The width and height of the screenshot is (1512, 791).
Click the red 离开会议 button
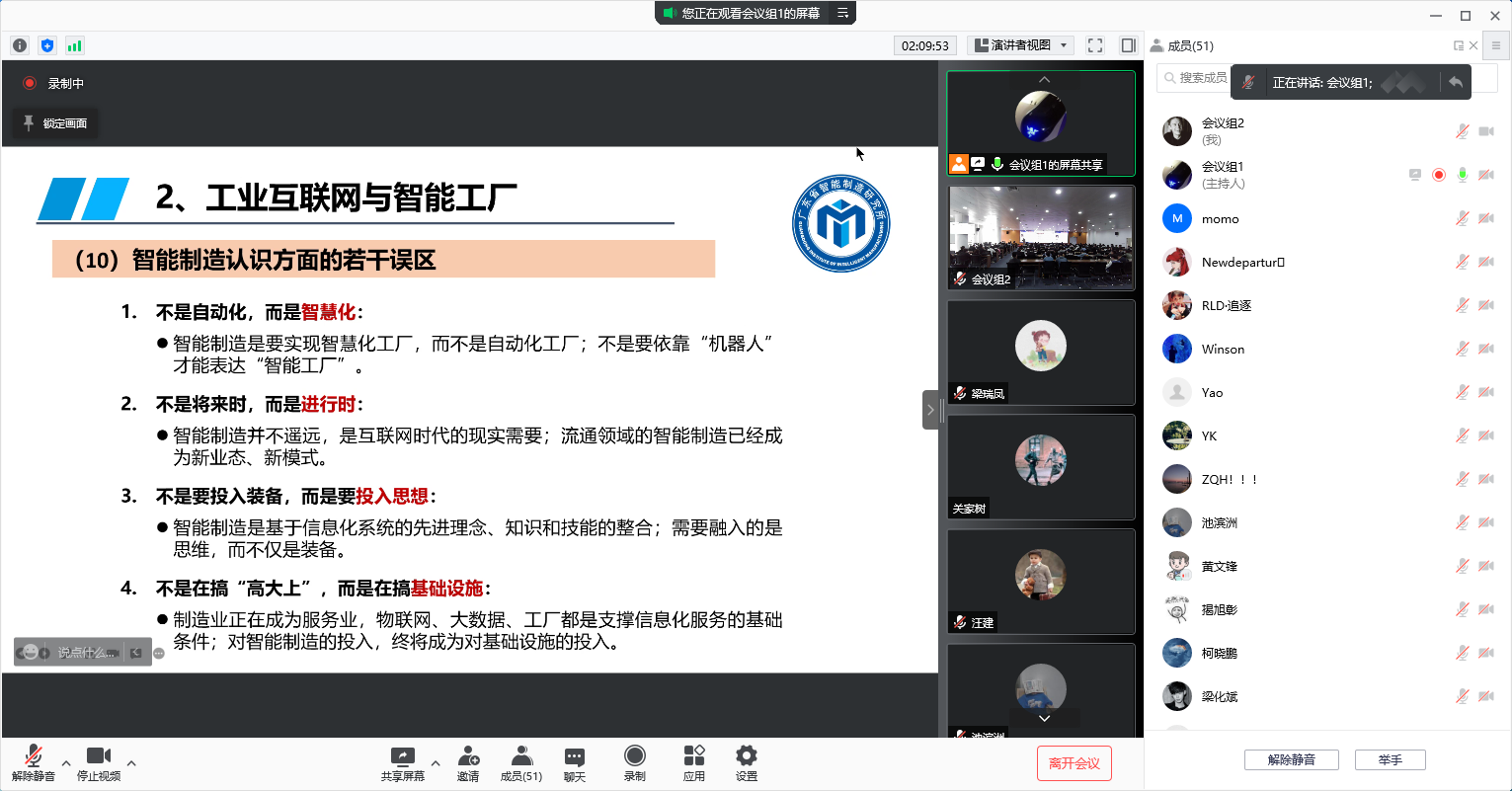(1074, 763)
